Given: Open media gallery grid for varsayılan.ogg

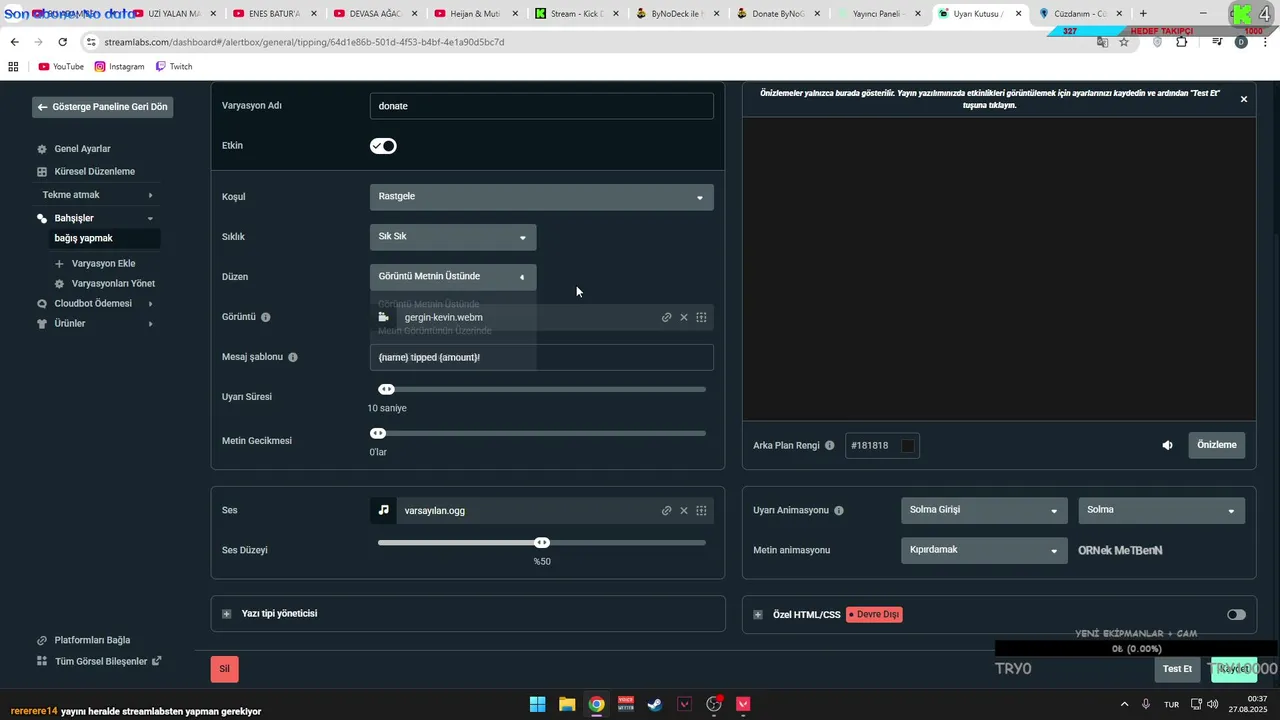Looking at the screenshot, I should click(x=701, y=510).
